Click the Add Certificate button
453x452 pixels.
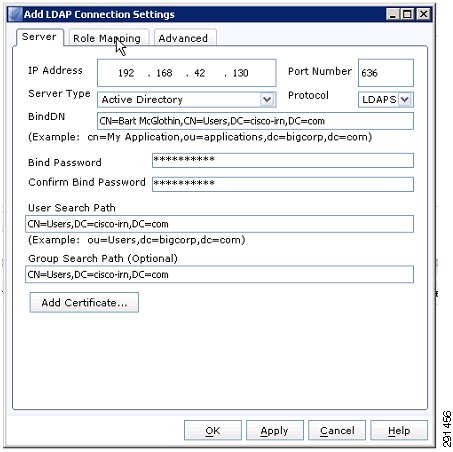84,302
